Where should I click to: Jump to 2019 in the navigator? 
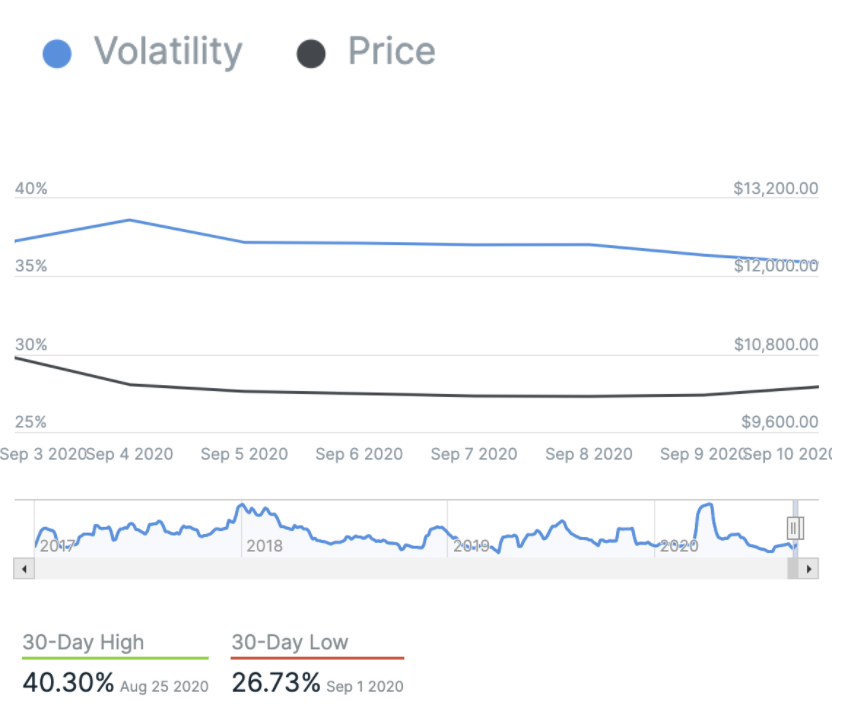[471, 546]
